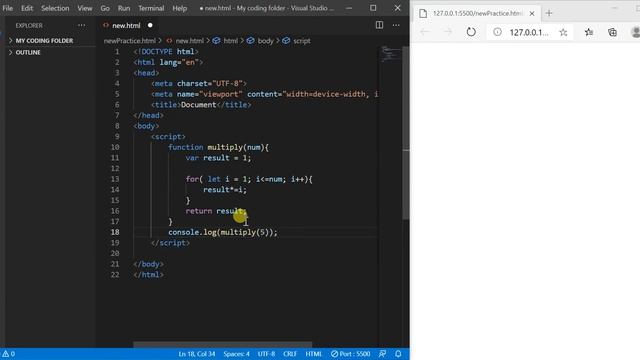This screenshot has height=360, width=640.
Task: Close the browser newPractice.html tab
Action: [532, 13]
